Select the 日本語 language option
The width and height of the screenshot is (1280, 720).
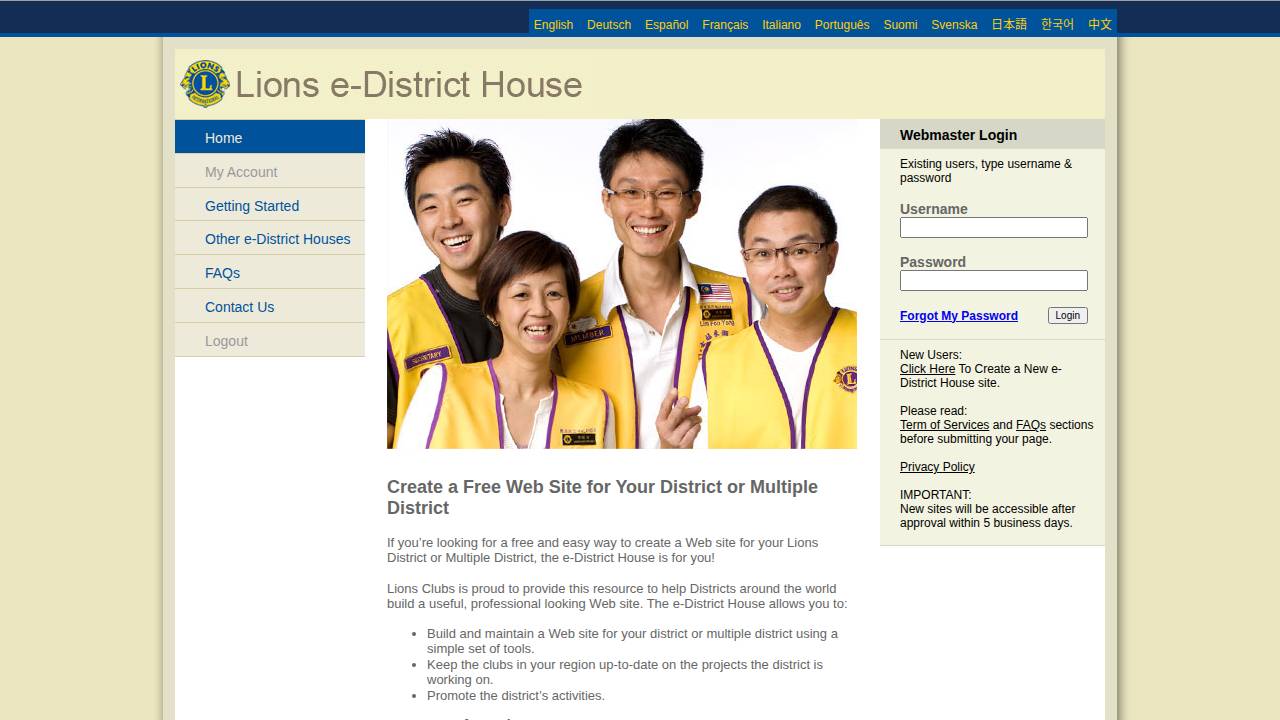click(1009, 24)
